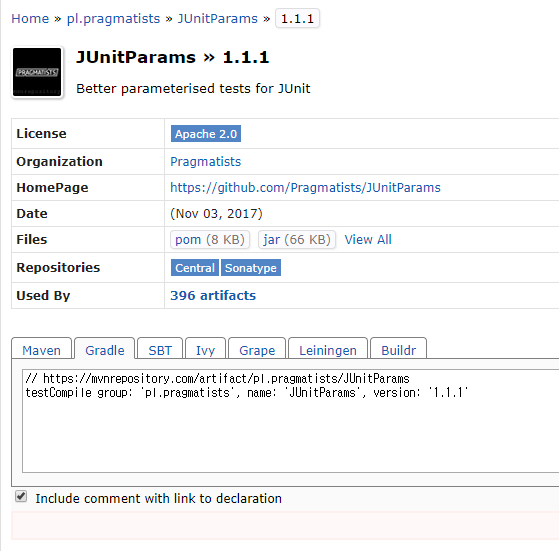Click the Used By row label
Image resolution: width=559 pixels, height=551 pixels.
[x=43, y=295]
